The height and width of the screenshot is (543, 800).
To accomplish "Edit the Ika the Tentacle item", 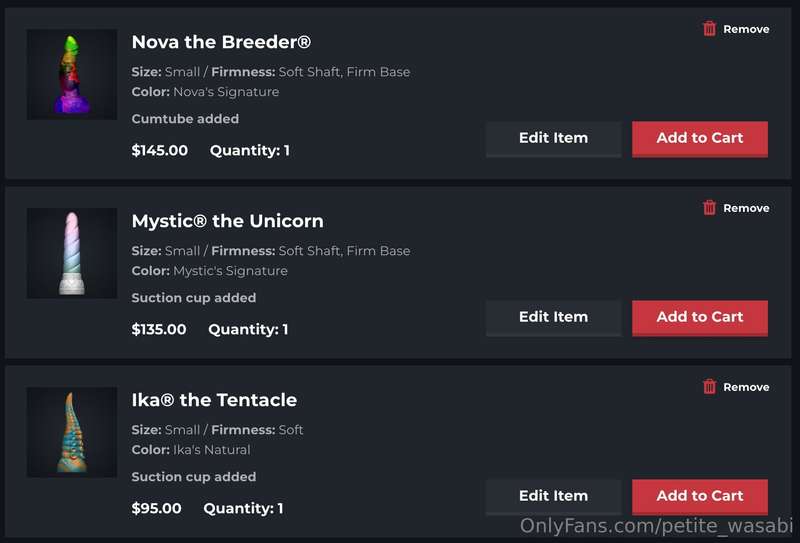I will [554, 497].
